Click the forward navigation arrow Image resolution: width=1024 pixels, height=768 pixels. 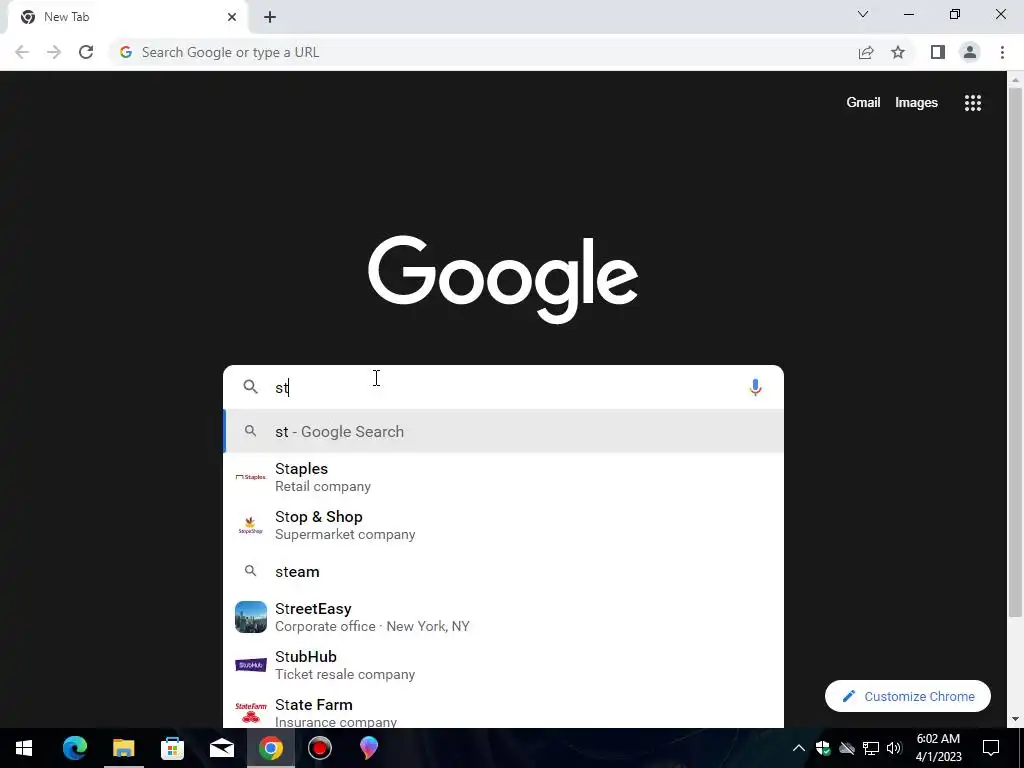[x=54, y=52]
